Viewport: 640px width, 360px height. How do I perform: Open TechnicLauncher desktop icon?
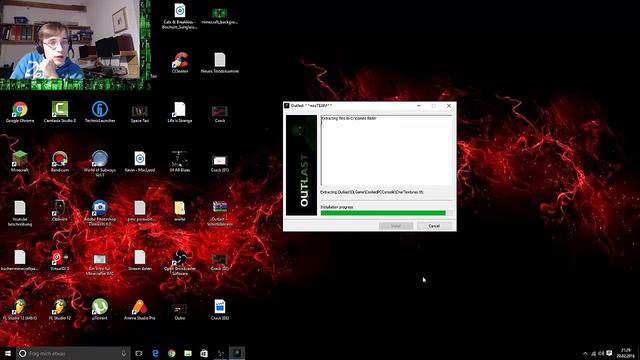point(100,110)
